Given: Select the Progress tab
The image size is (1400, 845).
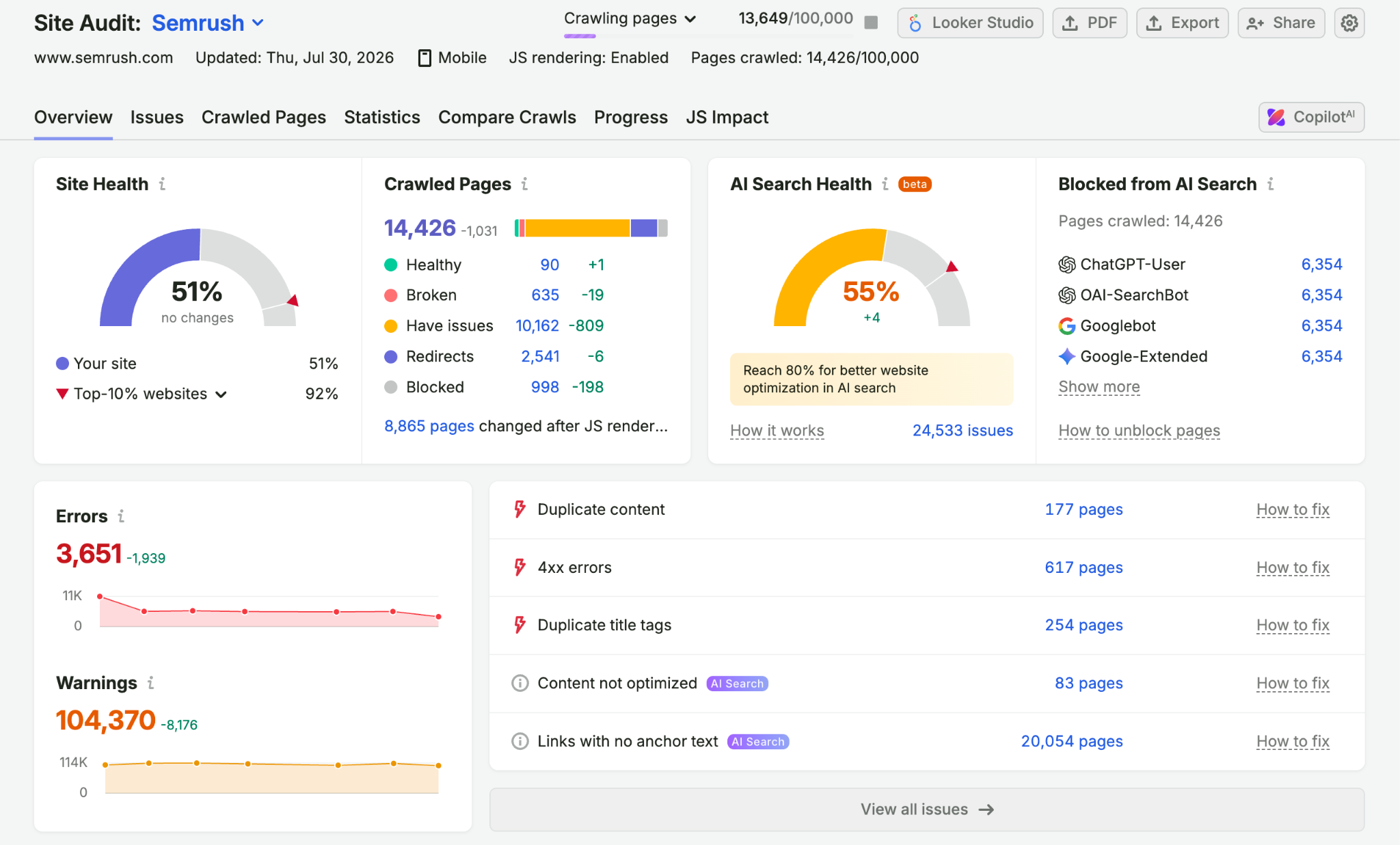Looking at the screenshot, I should (x=631, y=118).
